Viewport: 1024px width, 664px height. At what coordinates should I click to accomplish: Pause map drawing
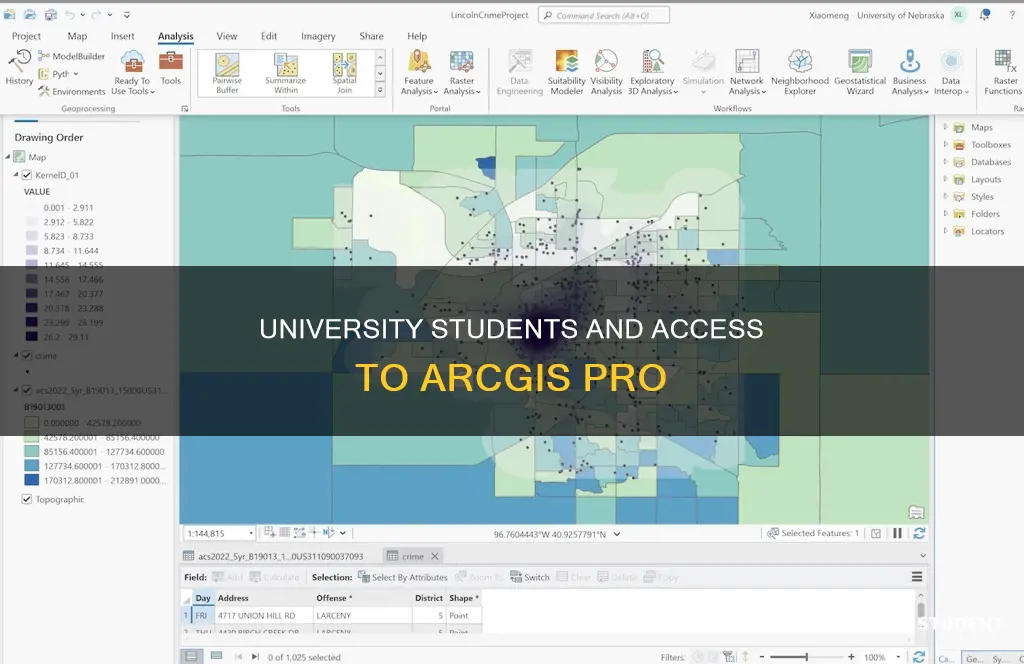coord(897,533)
